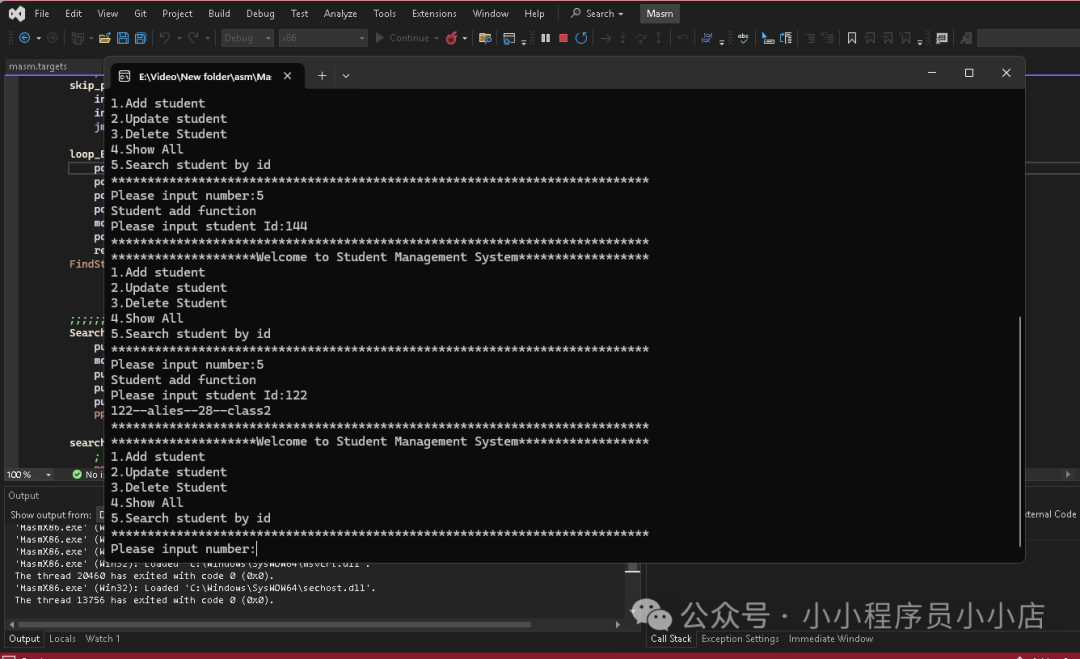Click the IntelliCode DNA-style toolbar icon
Screen dimensions: 1080x659
[707, 38]
